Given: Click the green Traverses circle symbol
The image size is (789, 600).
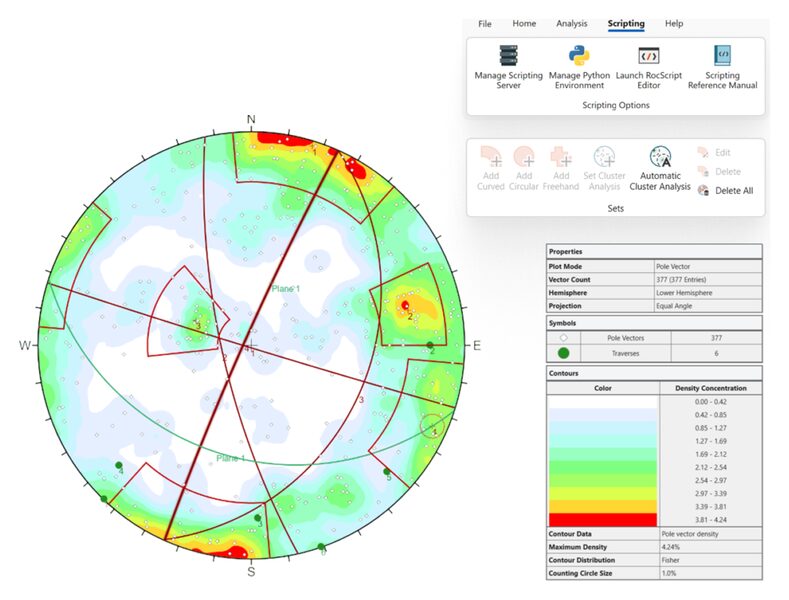Looking at the screenshot, I should [564, 353].
